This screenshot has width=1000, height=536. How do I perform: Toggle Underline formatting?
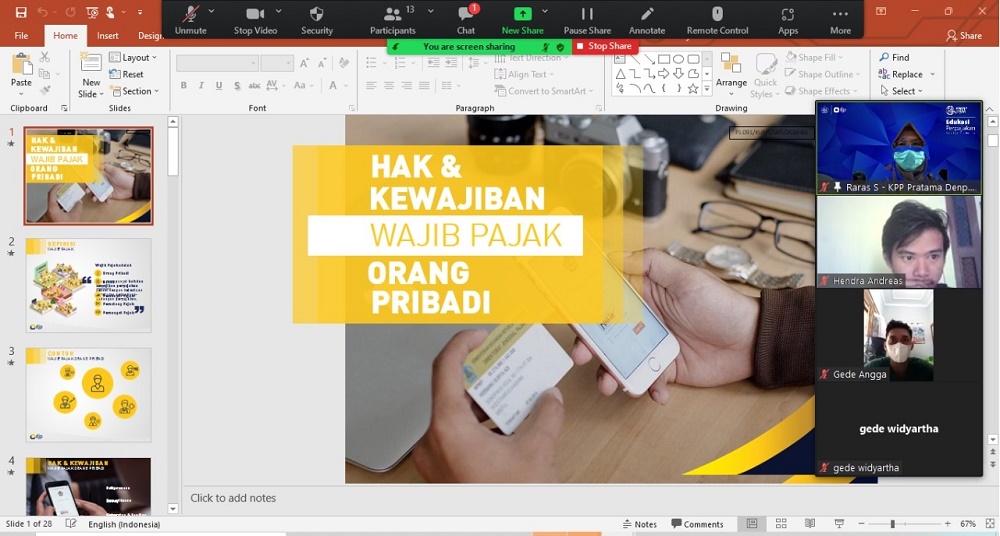[x=219, y=86]
